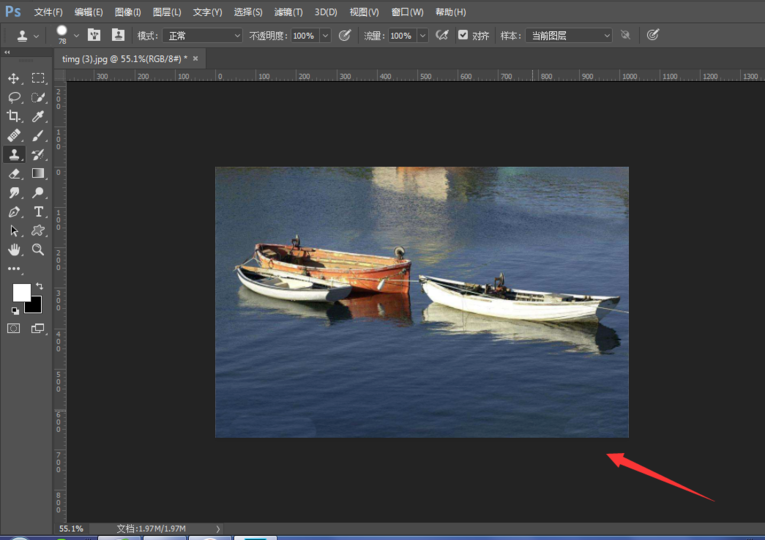The height and width of the screenshot is (540, 765).
Task: Choose the Horizontal Type tool
Action: pos(38,212)
